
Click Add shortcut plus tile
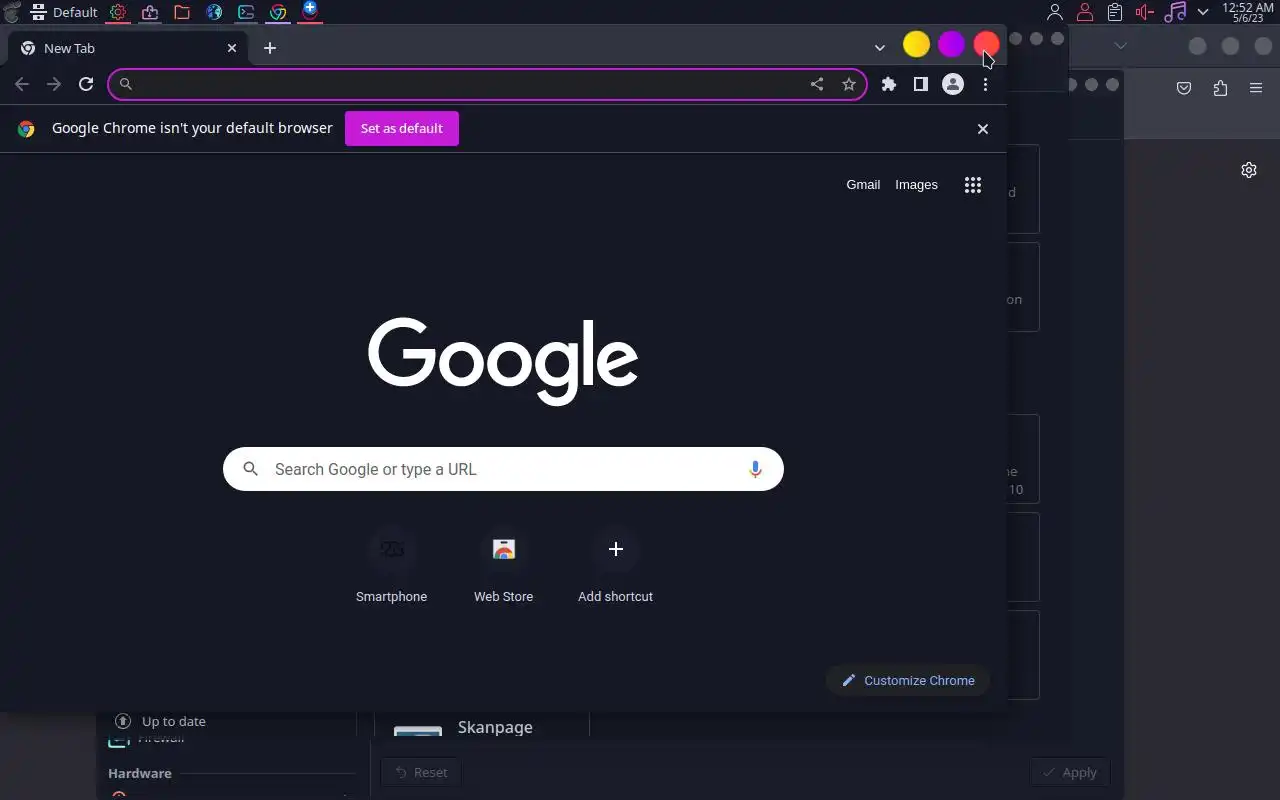pos(616,566)
